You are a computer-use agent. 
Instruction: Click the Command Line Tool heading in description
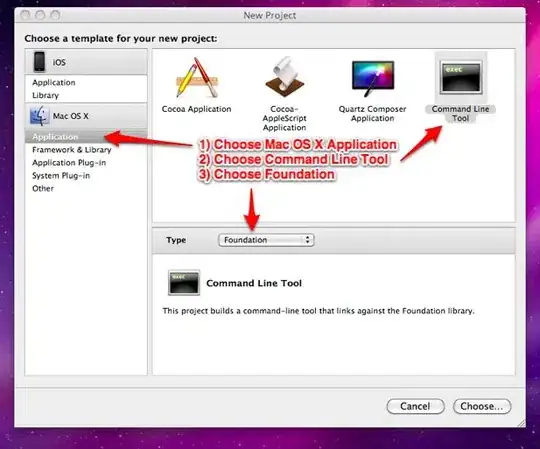coord(254,283)
